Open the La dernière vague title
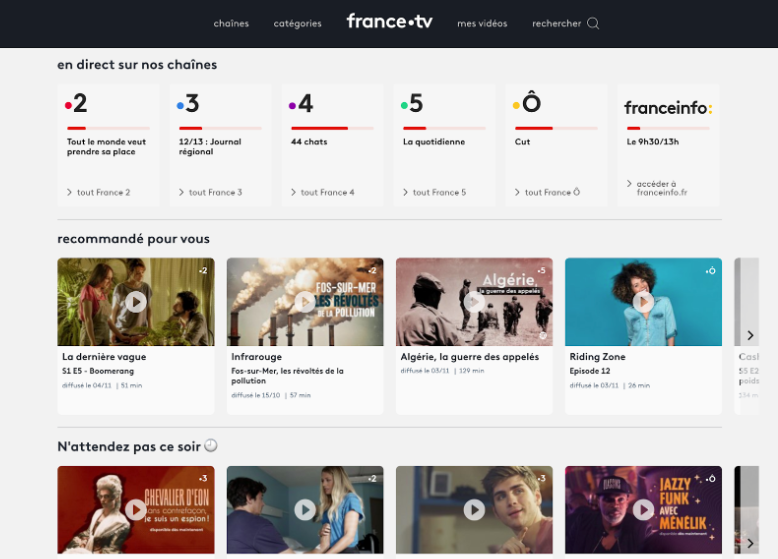The height and width of the screenshot is (559, 778). coord(104,357)
